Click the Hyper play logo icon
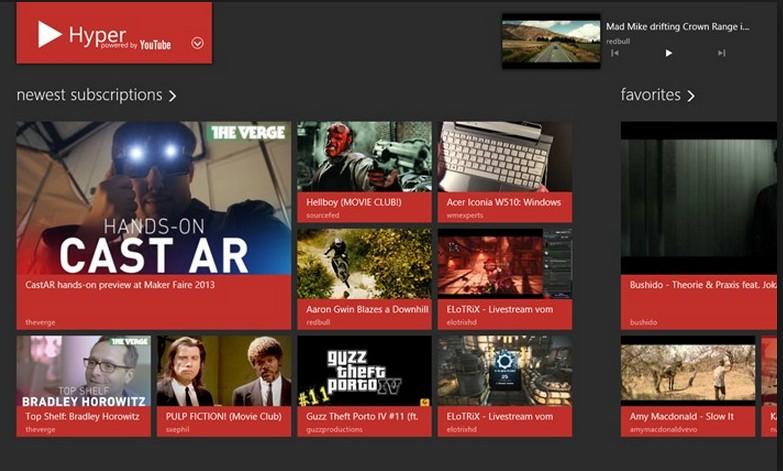The width and height of the screenshot is (783, 471). coord(49,34)
